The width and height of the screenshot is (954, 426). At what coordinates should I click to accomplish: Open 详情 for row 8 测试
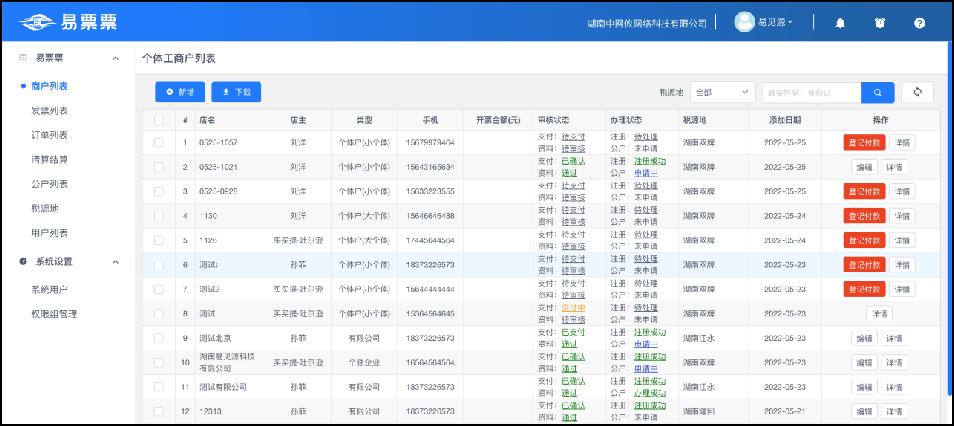coord(880,313)
